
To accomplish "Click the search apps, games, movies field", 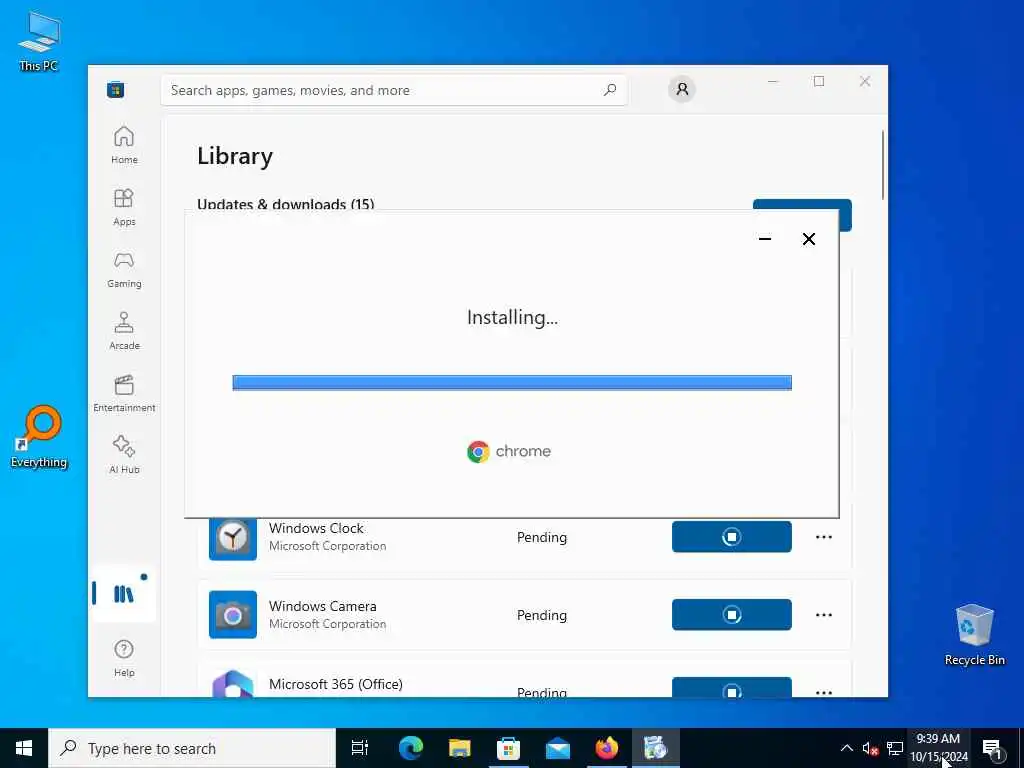I will (394, 90).
